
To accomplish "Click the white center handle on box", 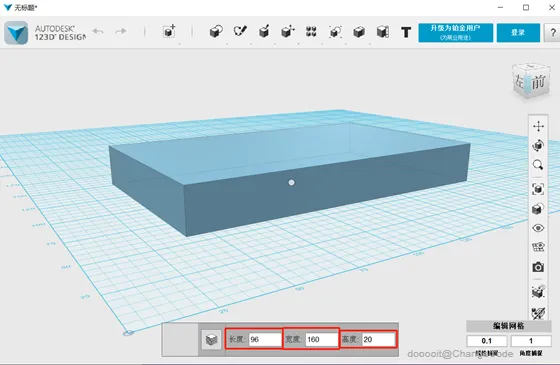I will coord(291,182).
